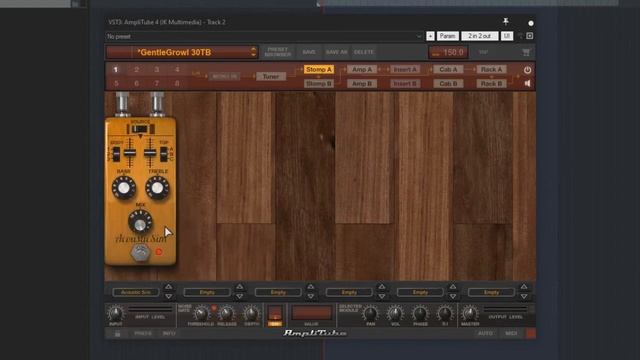Toggle the Source switch on the pedal

point(140,129)
